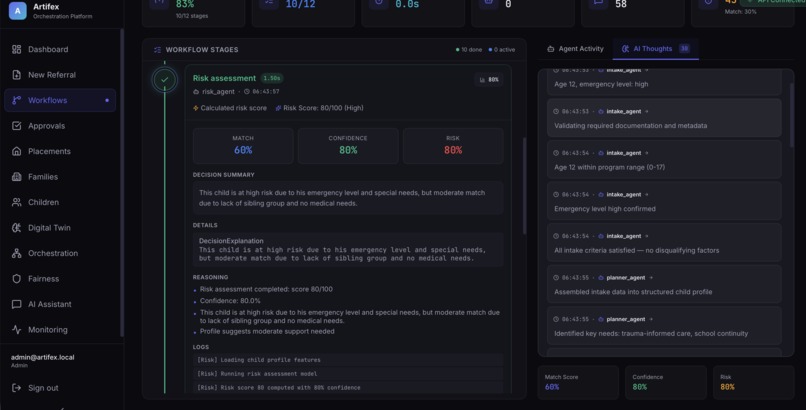806x410 pixels.
Task: Click 'All intake criteria satisfied' thought entry
Action: [x=664, y=243]
